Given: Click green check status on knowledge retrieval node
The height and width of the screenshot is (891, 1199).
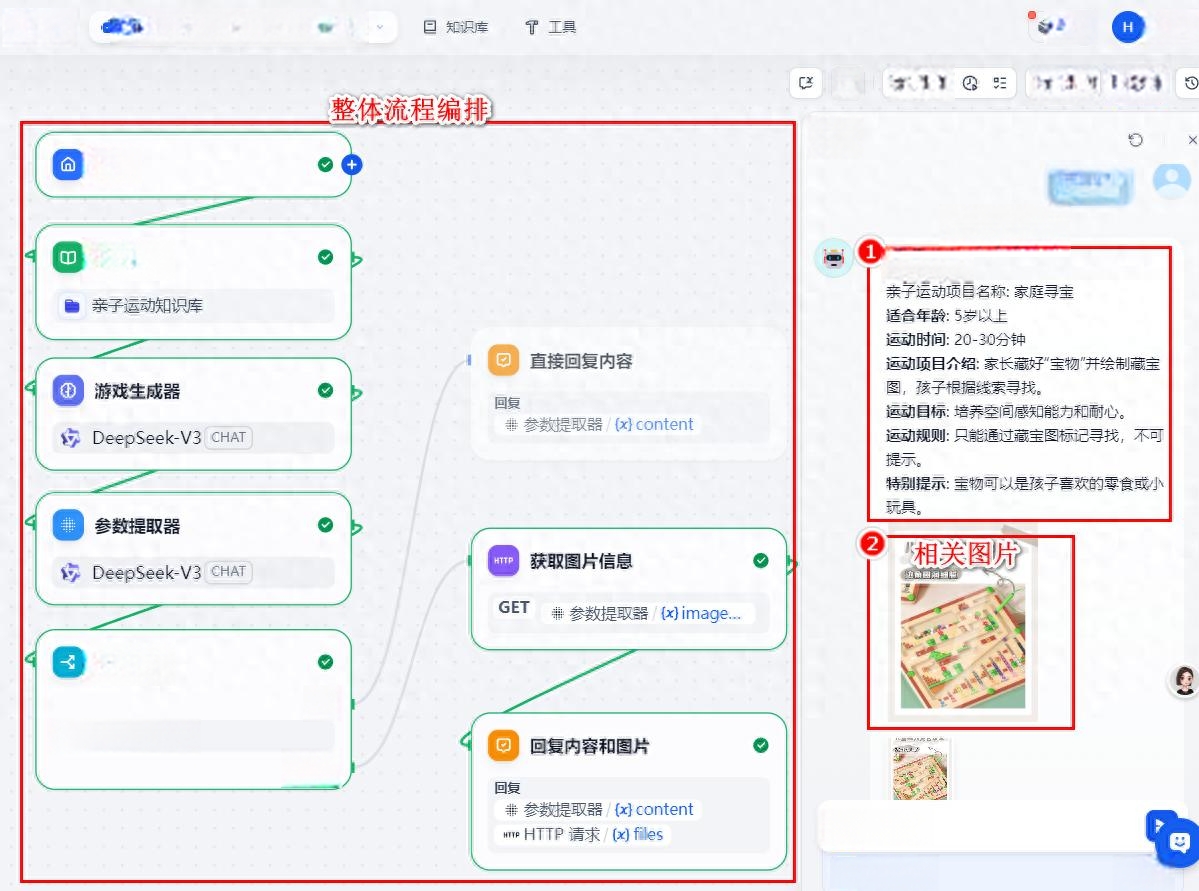Looking at the screenshot, I should point(326,257).
